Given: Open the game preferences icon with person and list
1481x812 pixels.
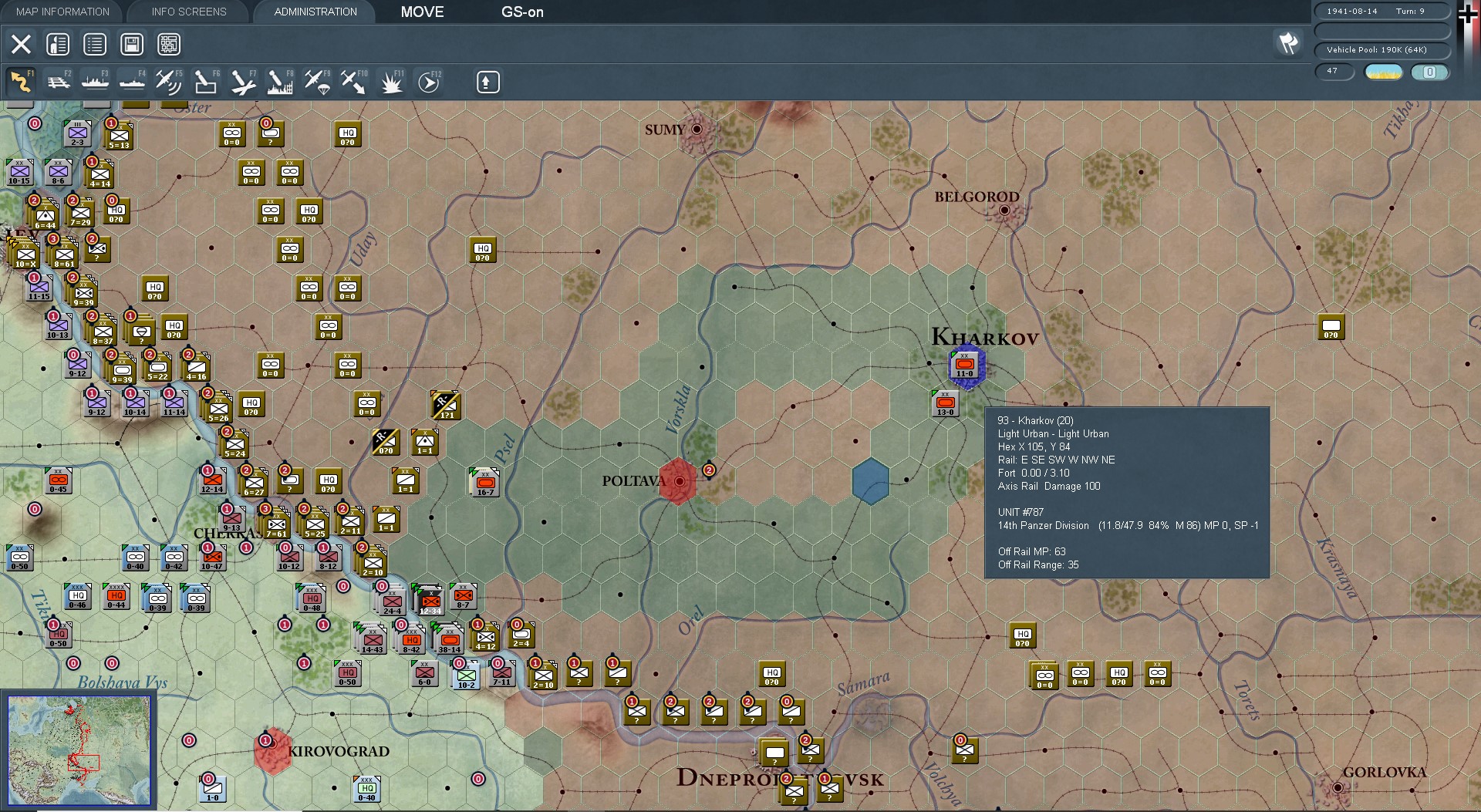Looking at the screenshot, I should pos(58,44).
